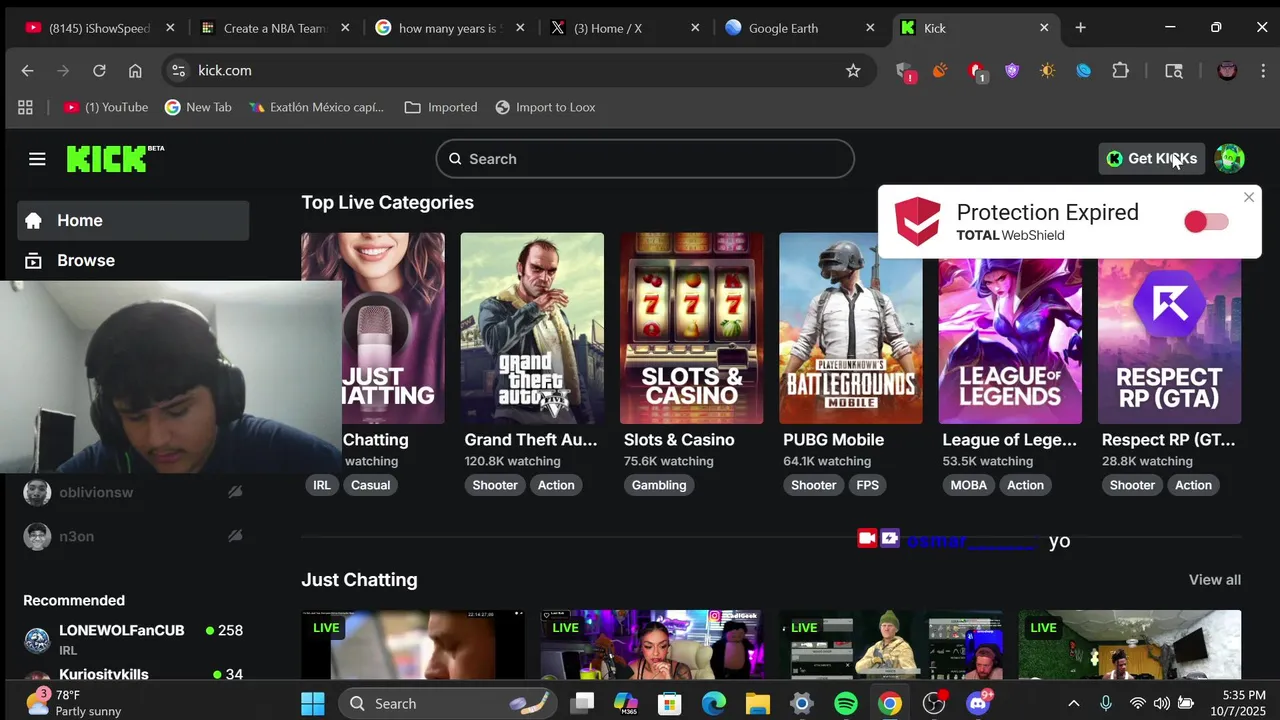
Task: Click the sun brightness extension icon
Action: [x=1047, y=70]
